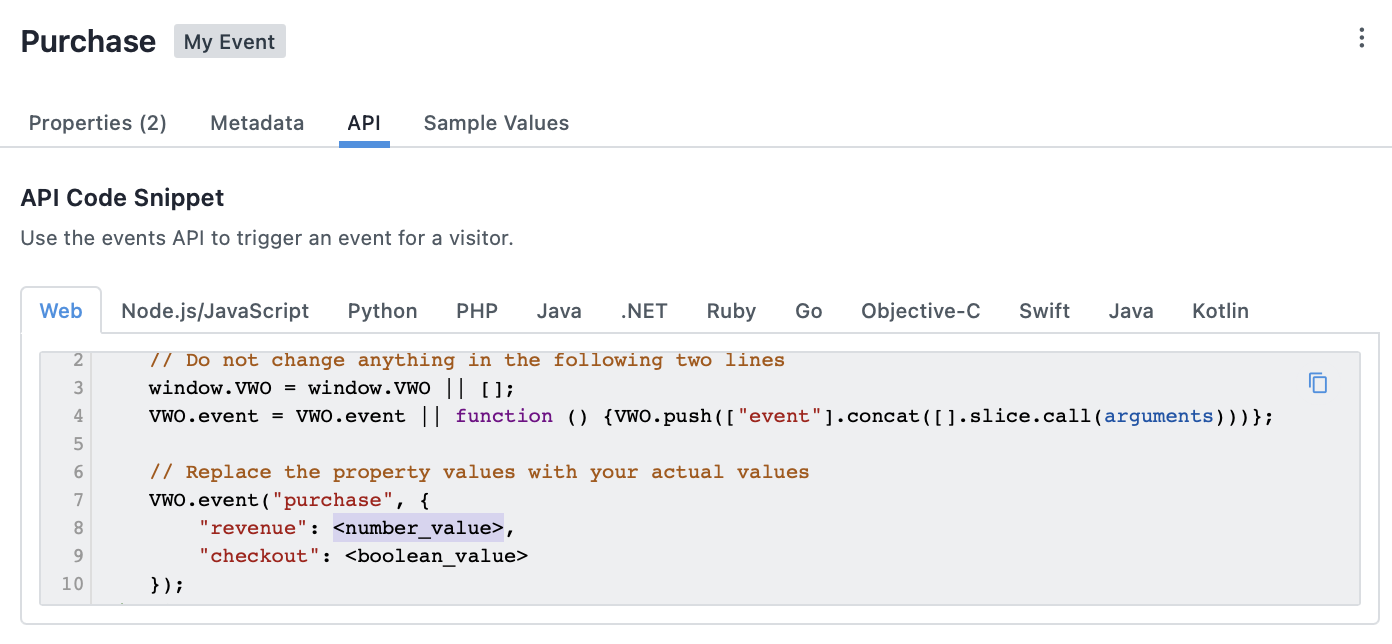Open the Kotlin snippet tab

1220,311
